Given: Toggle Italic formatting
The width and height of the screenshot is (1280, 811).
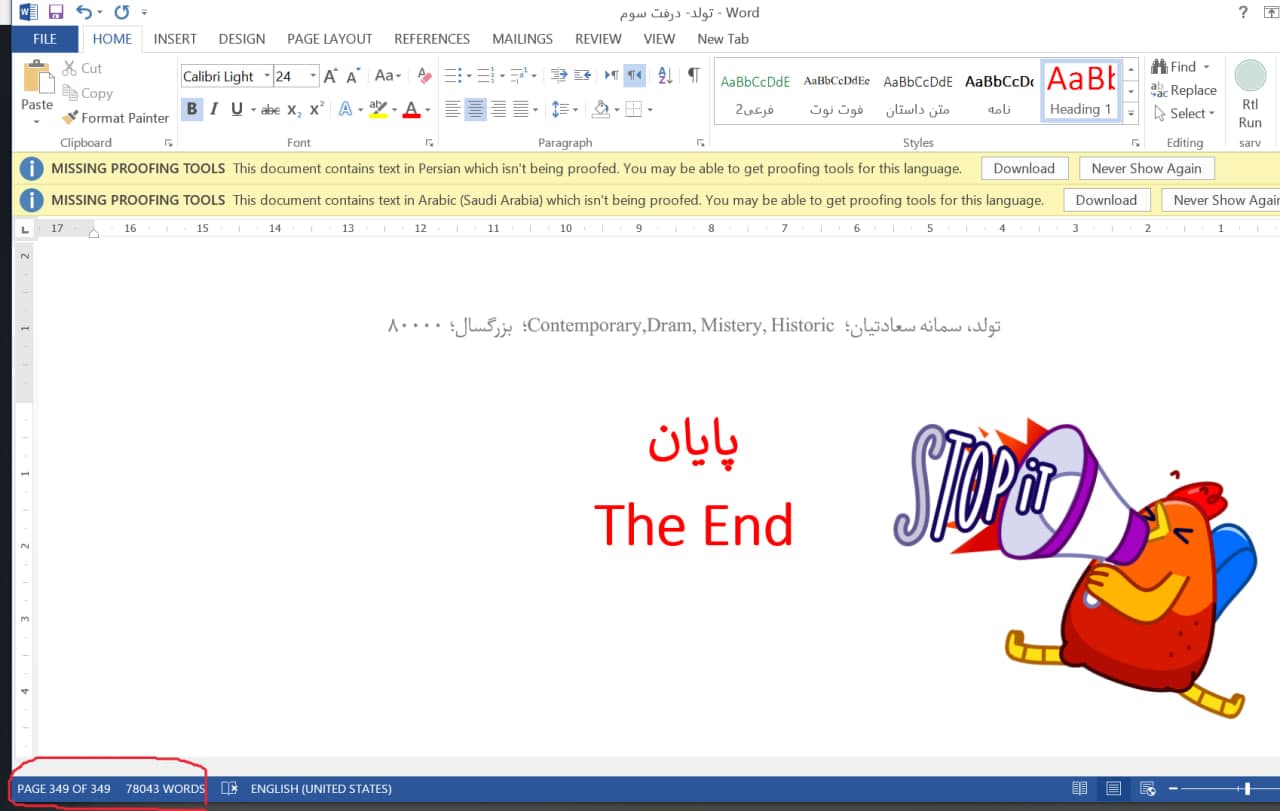Looking at the screenshot, I should point(214,109).
